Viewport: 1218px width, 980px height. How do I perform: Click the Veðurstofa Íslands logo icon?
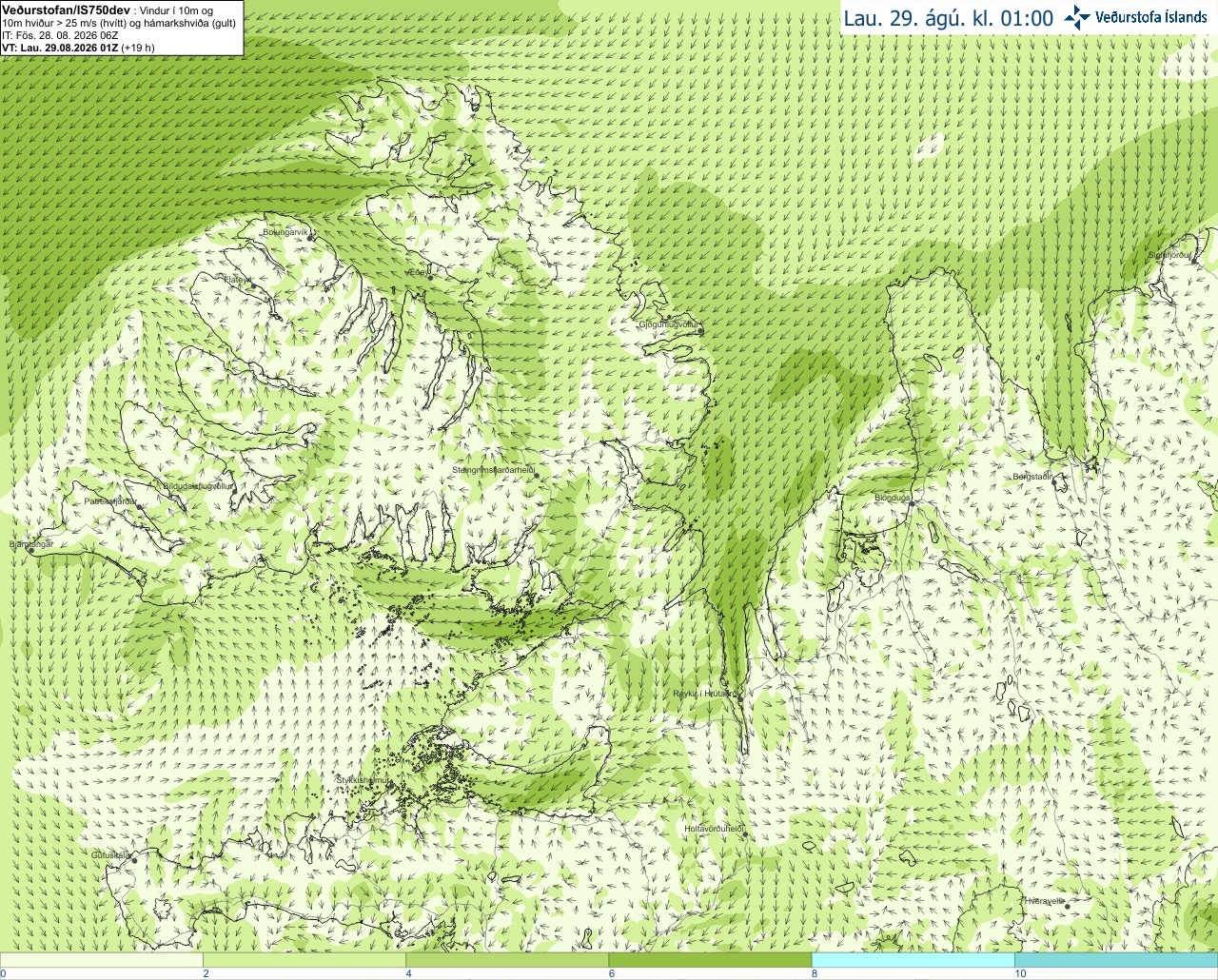[1077, 17]
